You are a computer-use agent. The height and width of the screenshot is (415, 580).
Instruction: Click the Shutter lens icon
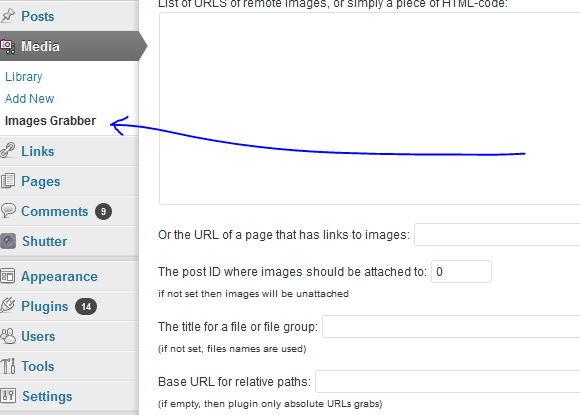[8, 241]
